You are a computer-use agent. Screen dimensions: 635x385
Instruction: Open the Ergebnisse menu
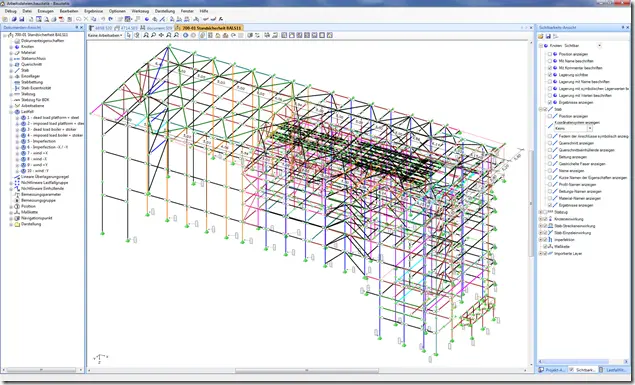coord(94,11)
